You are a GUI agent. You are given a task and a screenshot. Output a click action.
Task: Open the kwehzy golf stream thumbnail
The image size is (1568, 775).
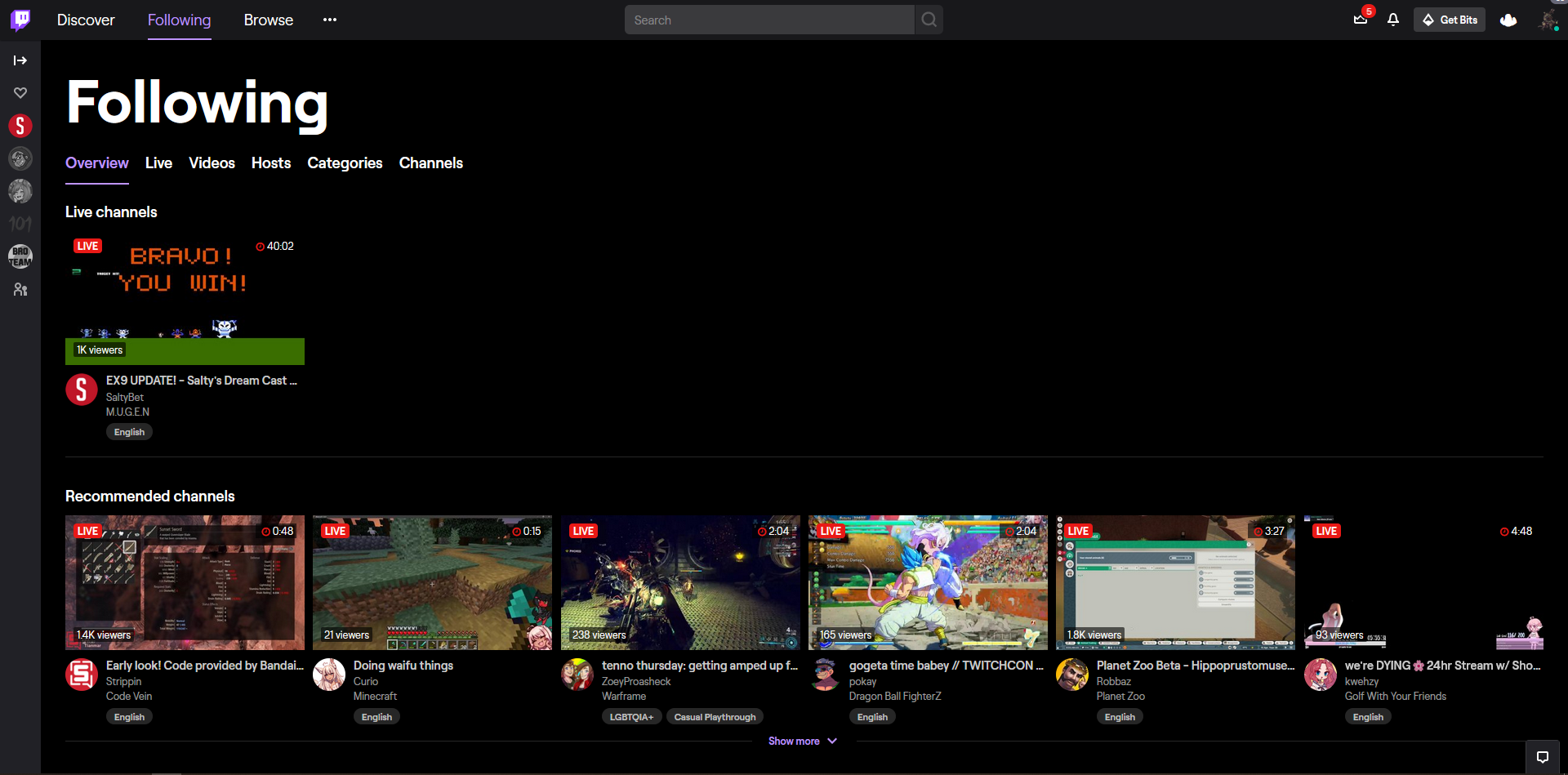[x=1423, y=582]
